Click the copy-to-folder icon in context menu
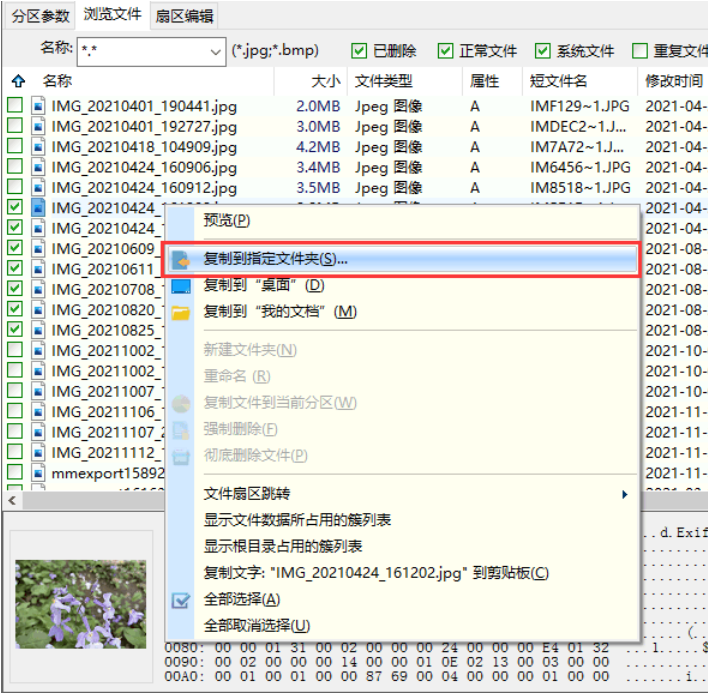The width and height of the screenshot is (708, 696). pyautogui.click(x=181, y=260)
